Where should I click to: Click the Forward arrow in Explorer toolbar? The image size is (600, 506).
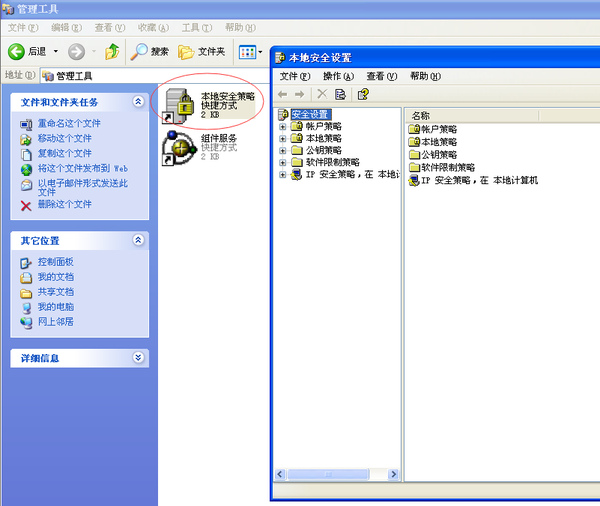pos(76,52)
